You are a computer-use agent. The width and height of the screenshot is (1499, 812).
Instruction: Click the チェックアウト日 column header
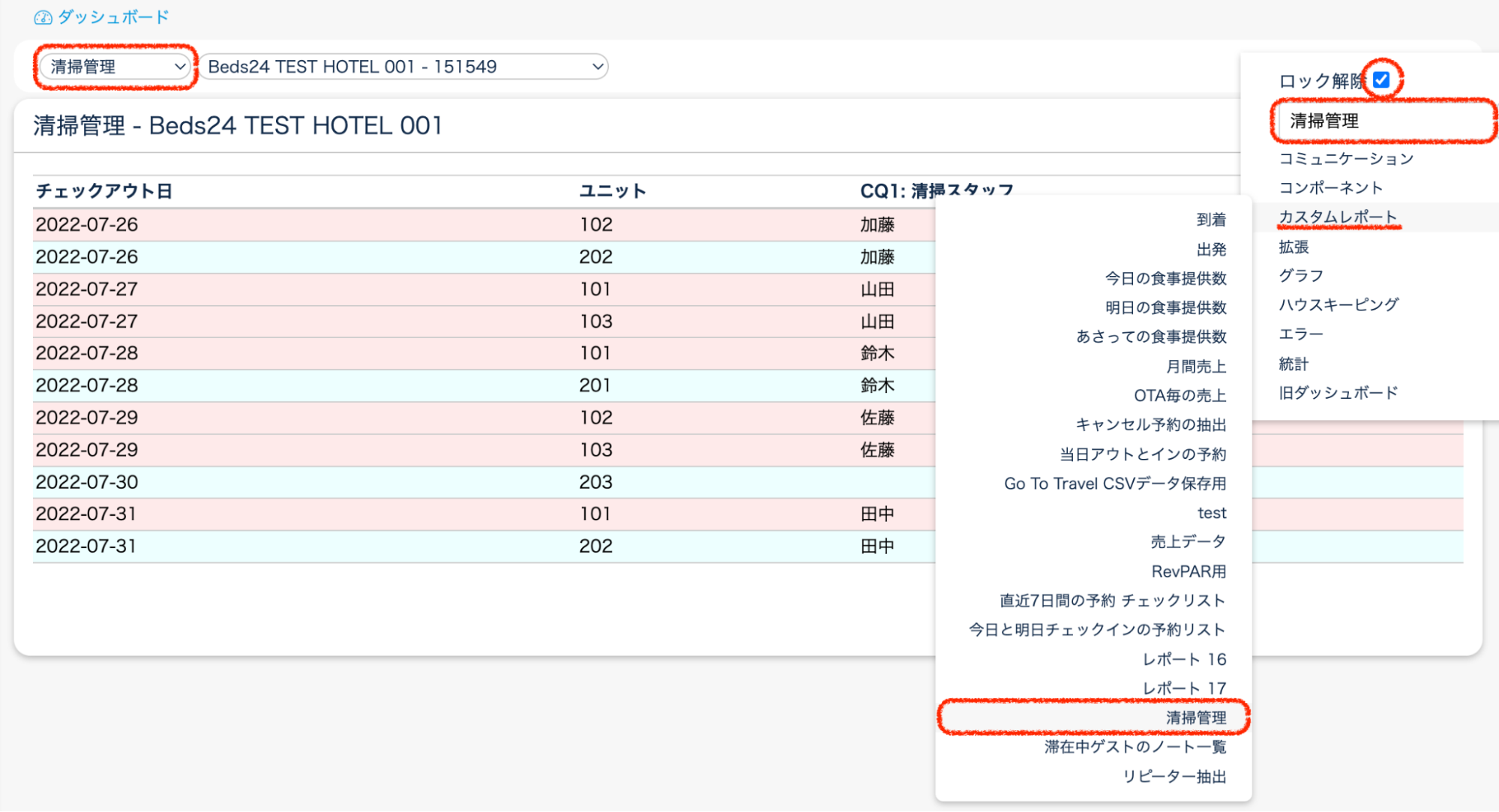pos(104,191)
